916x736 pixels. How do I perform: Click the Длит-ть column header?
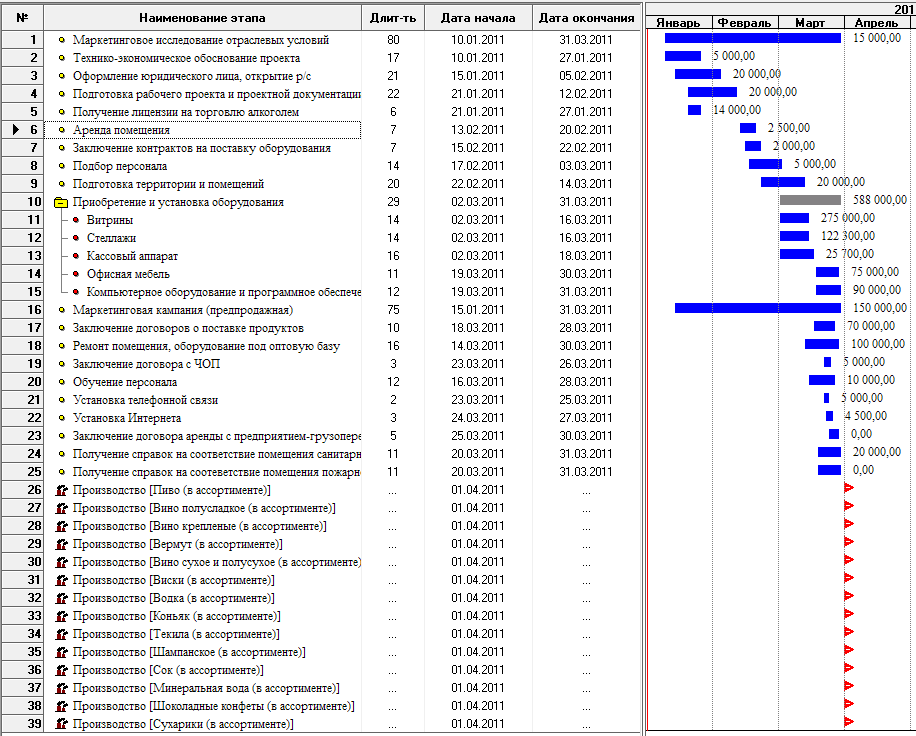(x=393, y=18)
